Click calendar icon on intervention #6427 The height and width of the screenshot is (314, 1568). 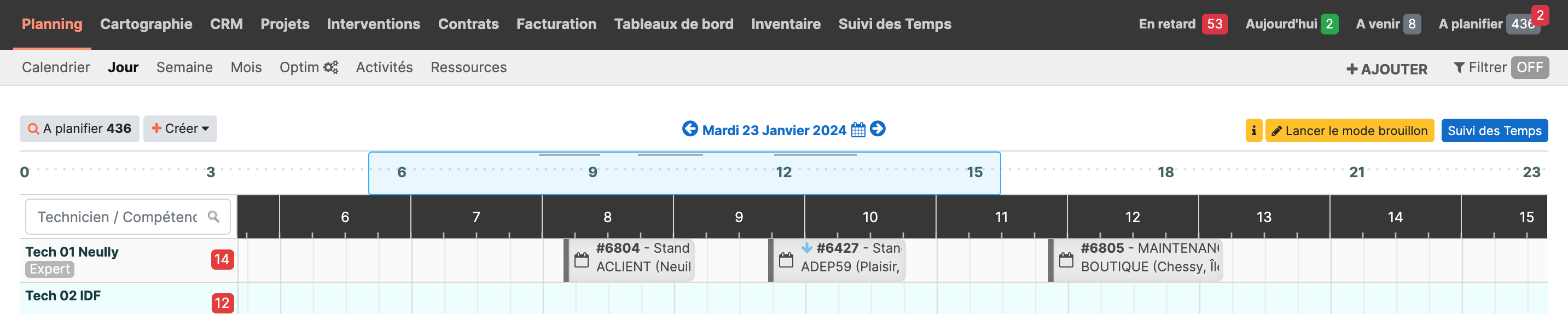(786, 260)
